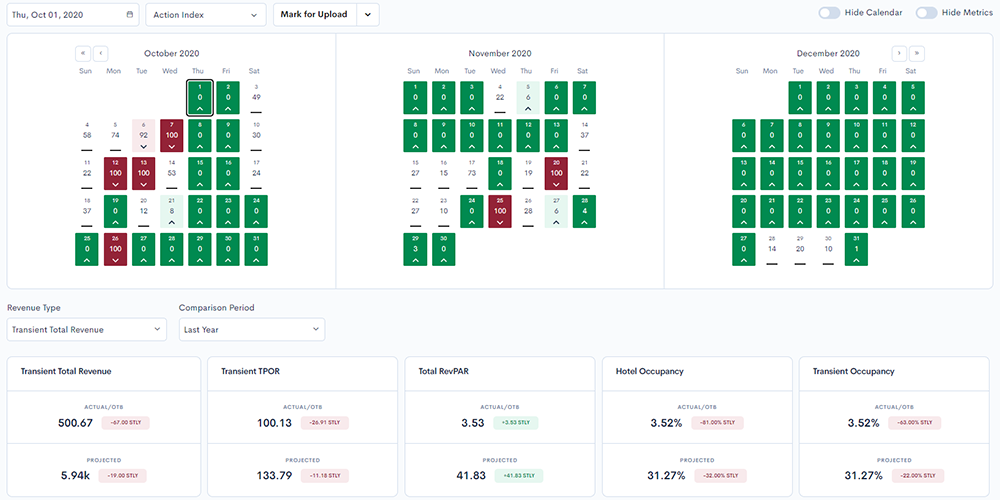The height and width of the screenshot is (500, 1000).
Task: Select November 17 cell showing 73
Action: pos(471,173)
